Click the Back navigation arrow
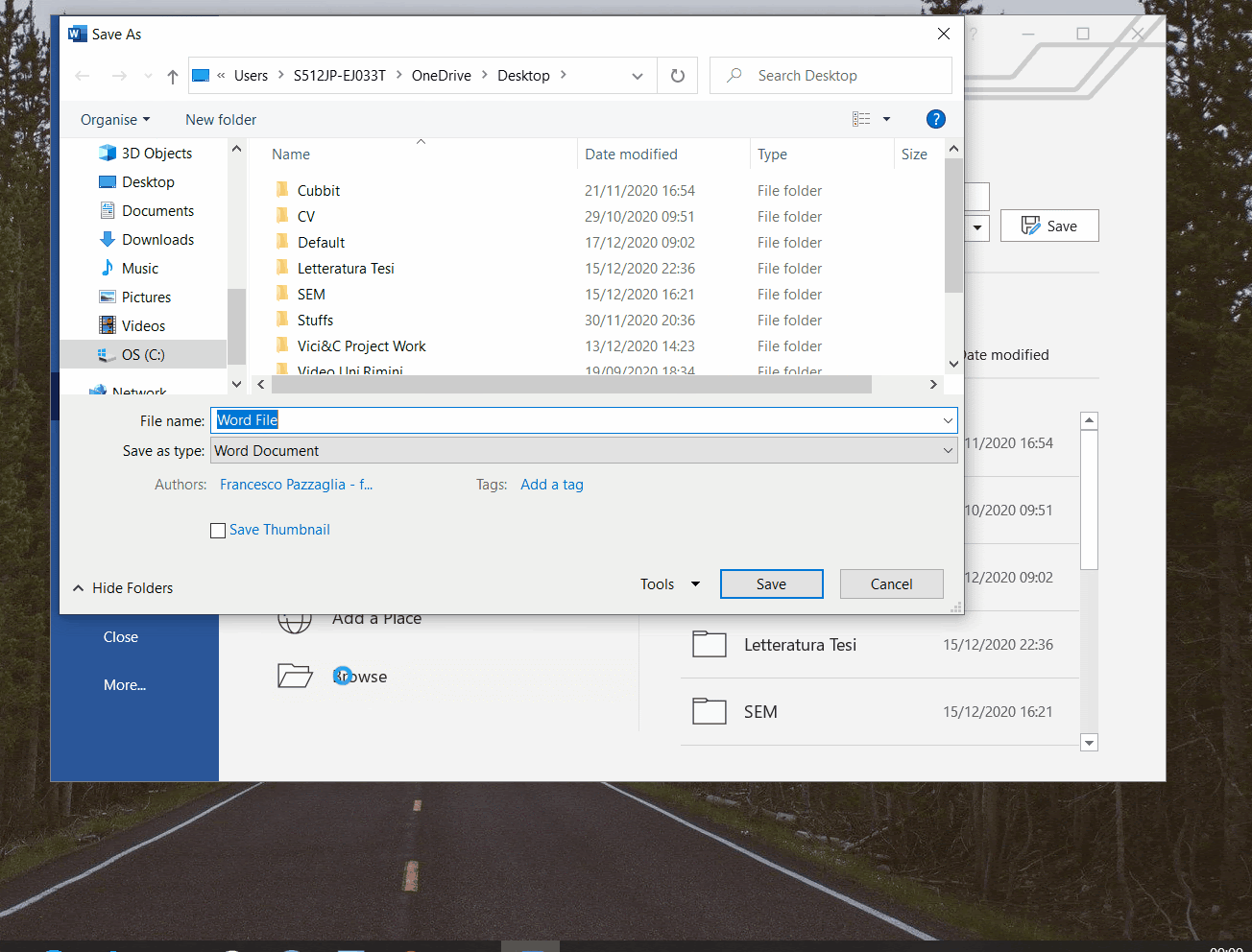This screenshot has height=952, width=1252. 83,76
